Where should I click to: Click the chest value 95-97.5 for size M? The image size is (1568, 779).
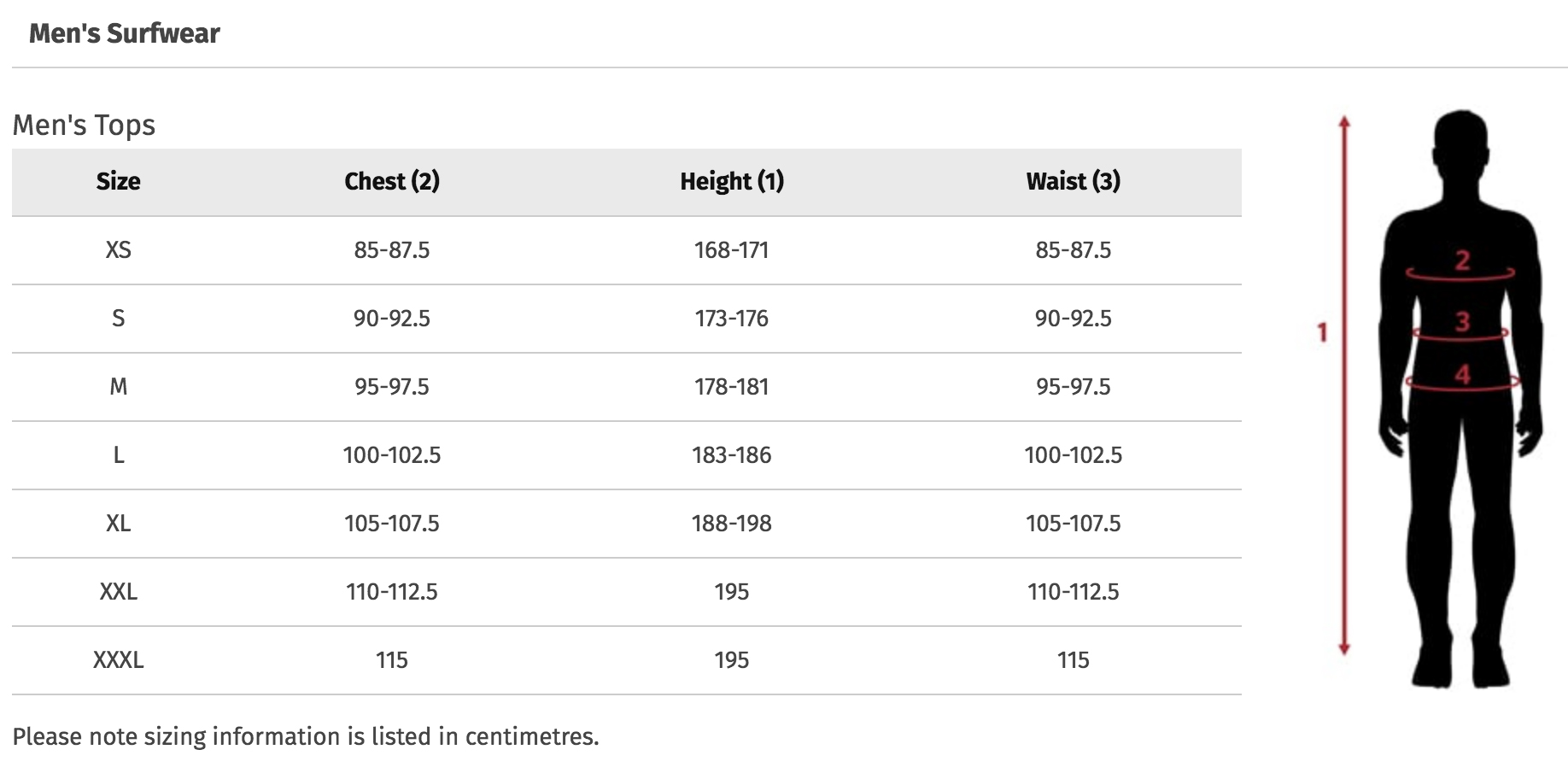pyautogui.click(x=392, y=386)
